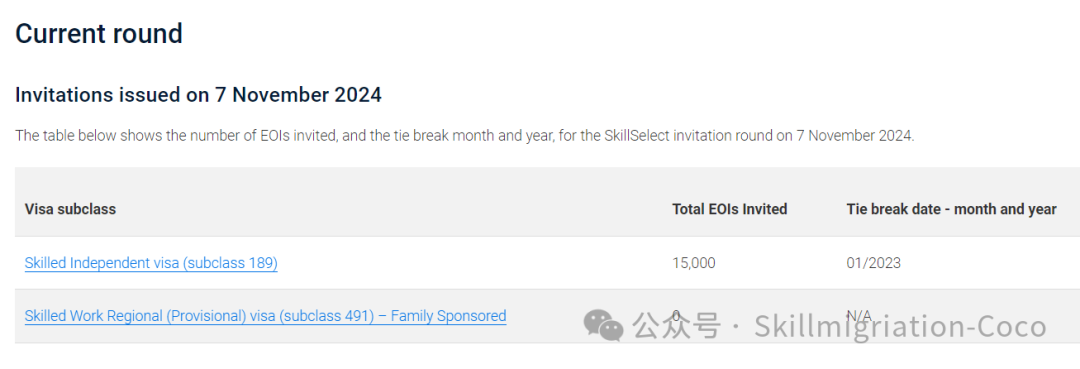Select the "Current round" heading
Image resolution: width=1080 pixels, height=369 pixels.
click(98, 34)
